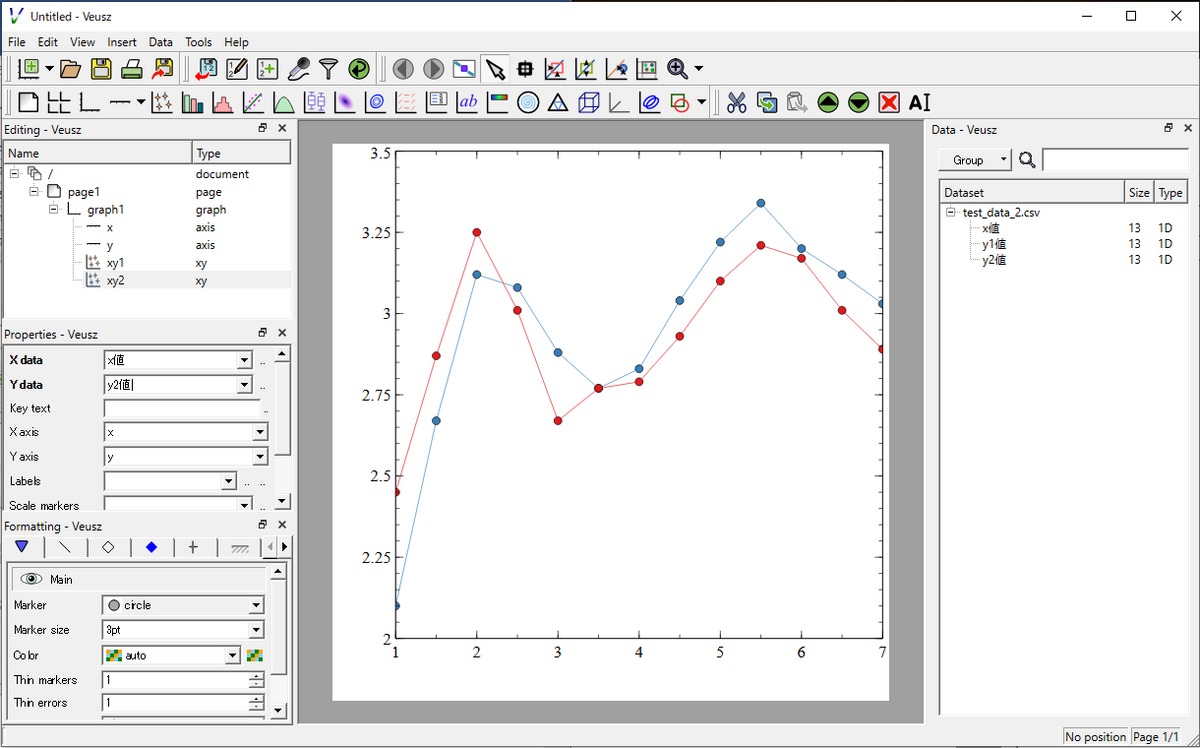The image size is (1200, 748).
Task: Click the Move widget down green arrow
Action: click(x=859, y=102)
